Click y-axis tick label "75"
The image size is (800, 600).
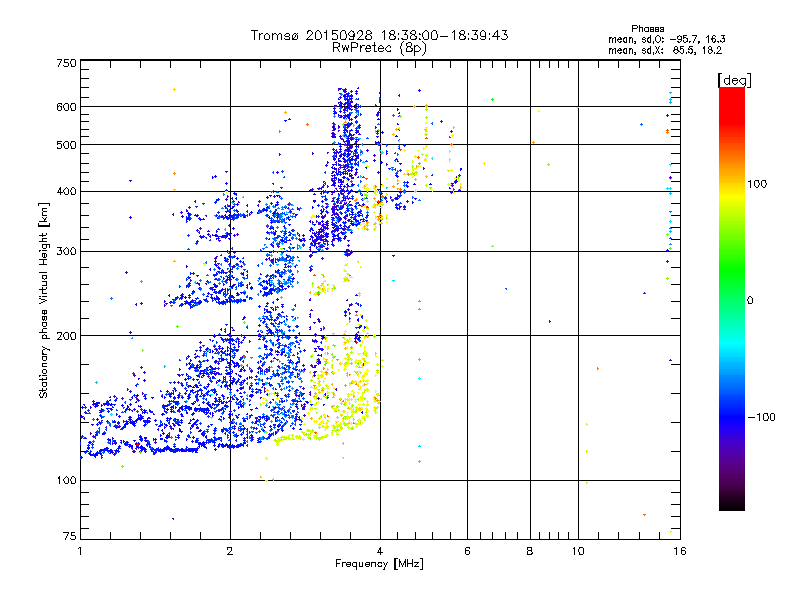[70, 536]
